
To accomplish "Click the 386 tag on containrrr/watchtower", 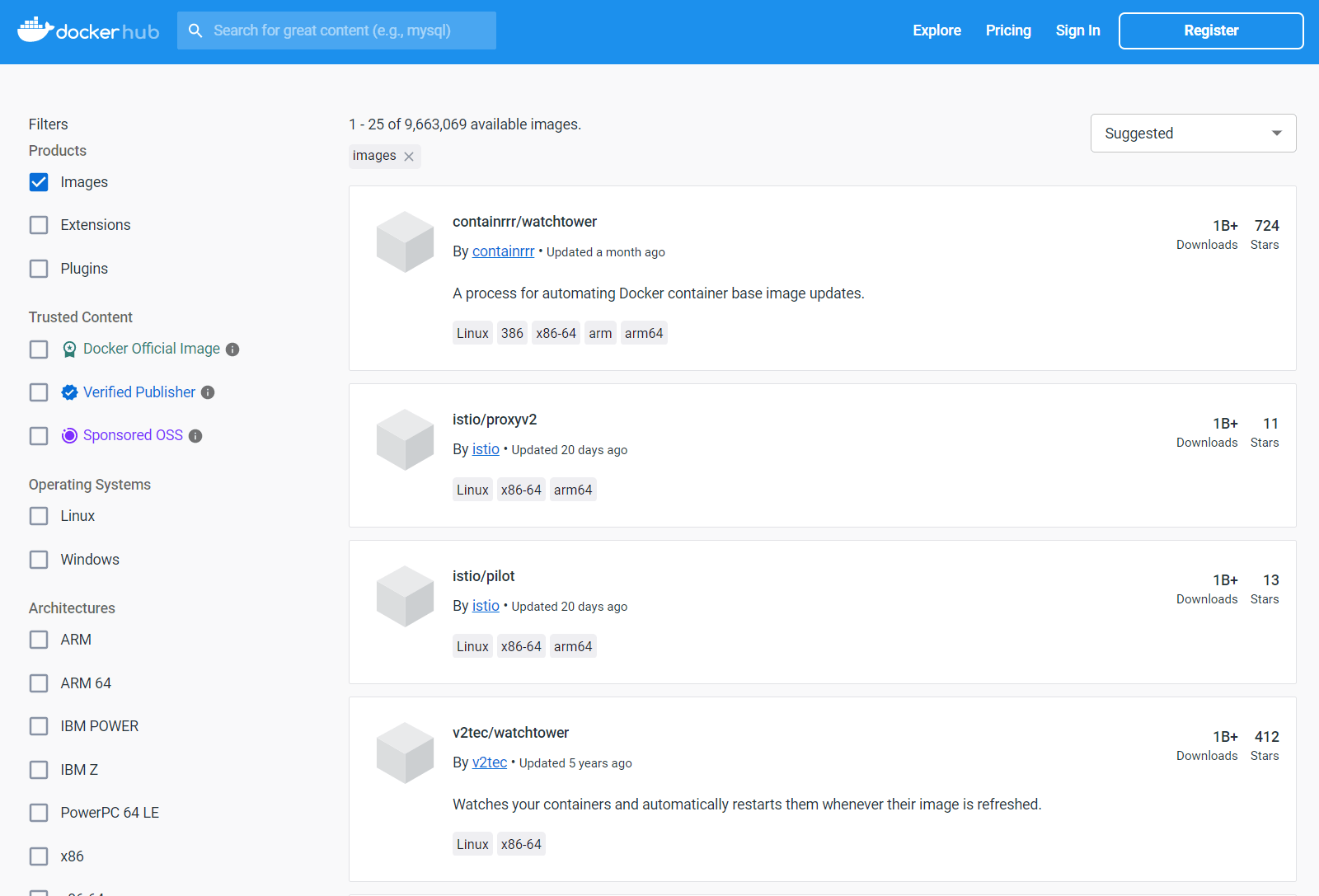I will (512, 333).
